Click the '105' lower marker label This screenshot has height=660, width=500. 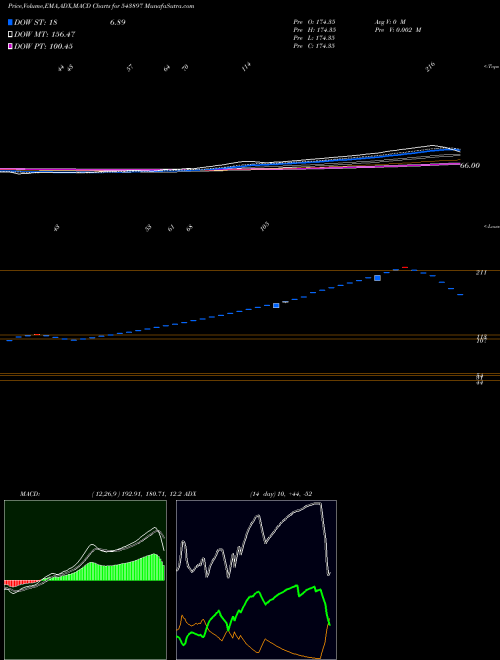(x=264, y=227)
